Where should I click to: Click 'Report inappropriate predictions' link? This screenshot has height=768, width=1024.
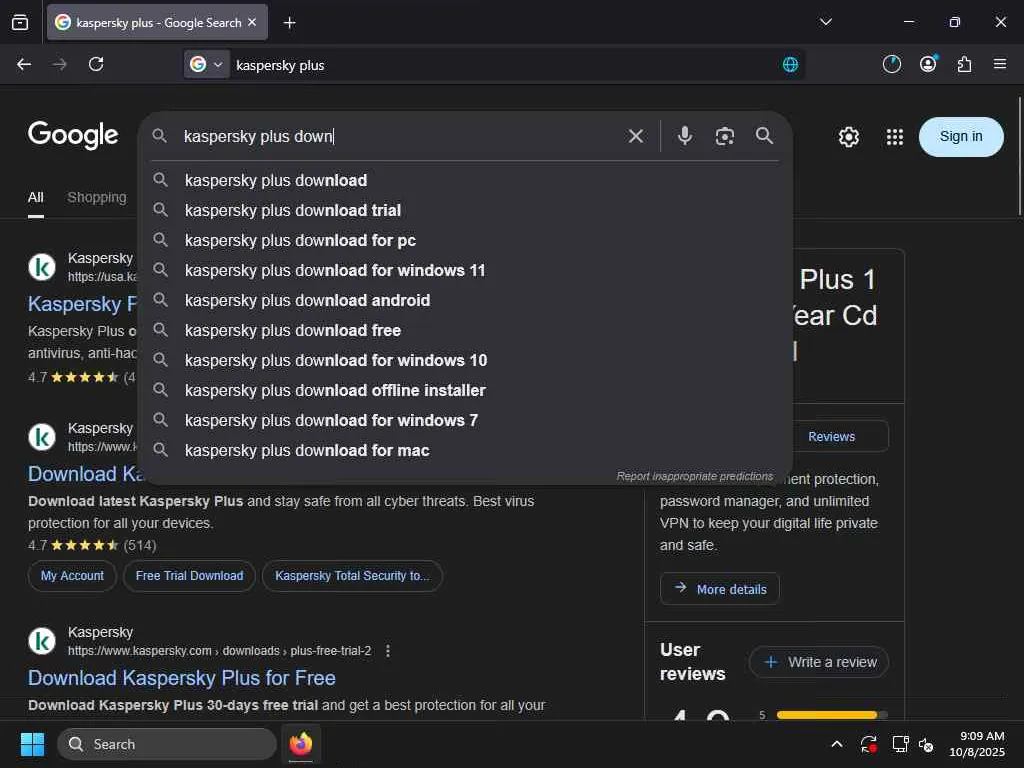(x=694, y=476)
